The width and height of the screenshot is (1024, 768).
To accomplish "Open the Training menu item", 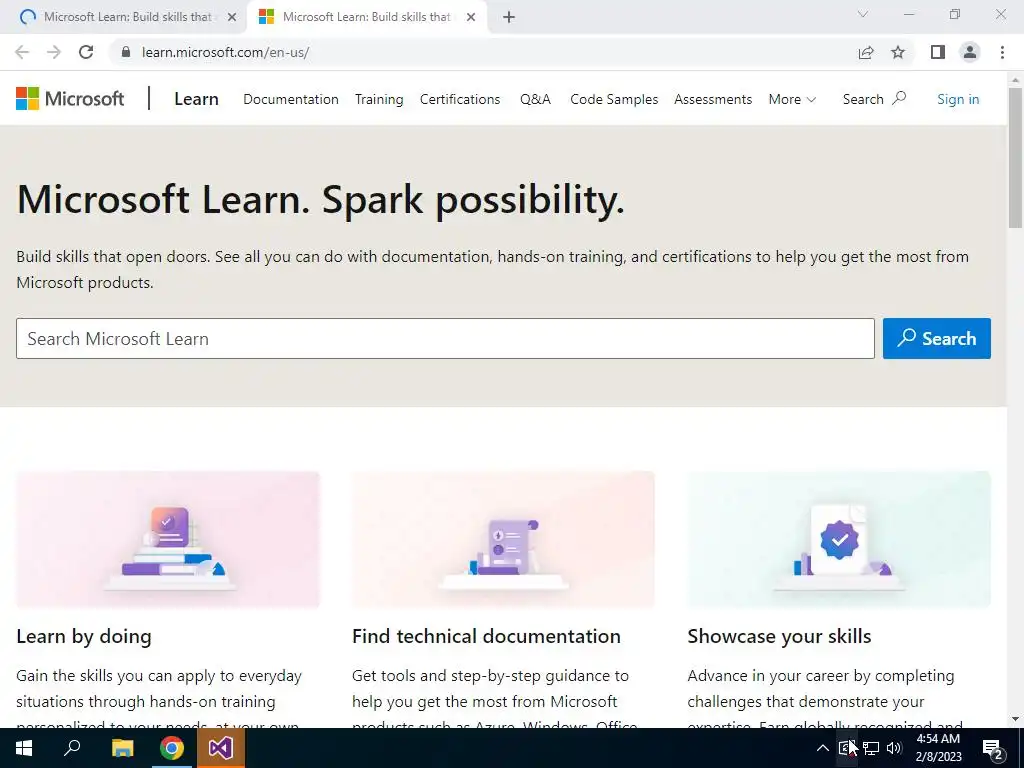I will point(379,99).
